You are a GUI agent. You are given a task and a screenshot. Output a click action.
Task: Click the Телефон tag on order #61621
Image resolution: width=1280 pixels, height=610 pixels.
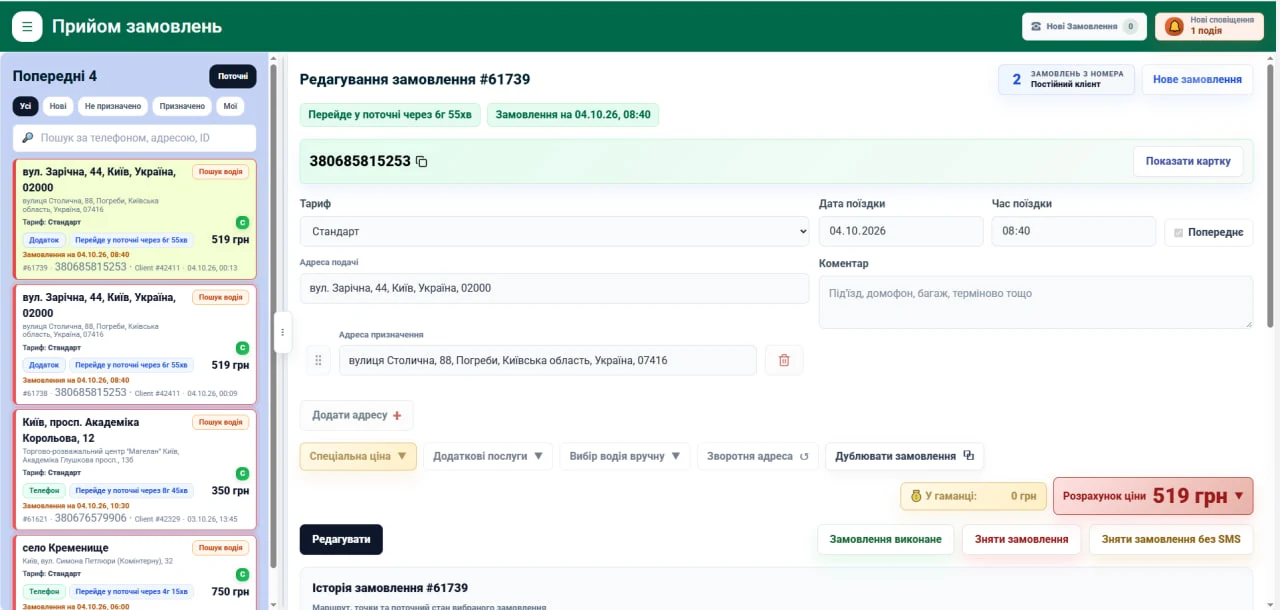pyautogui.click(x=44, y=491)
